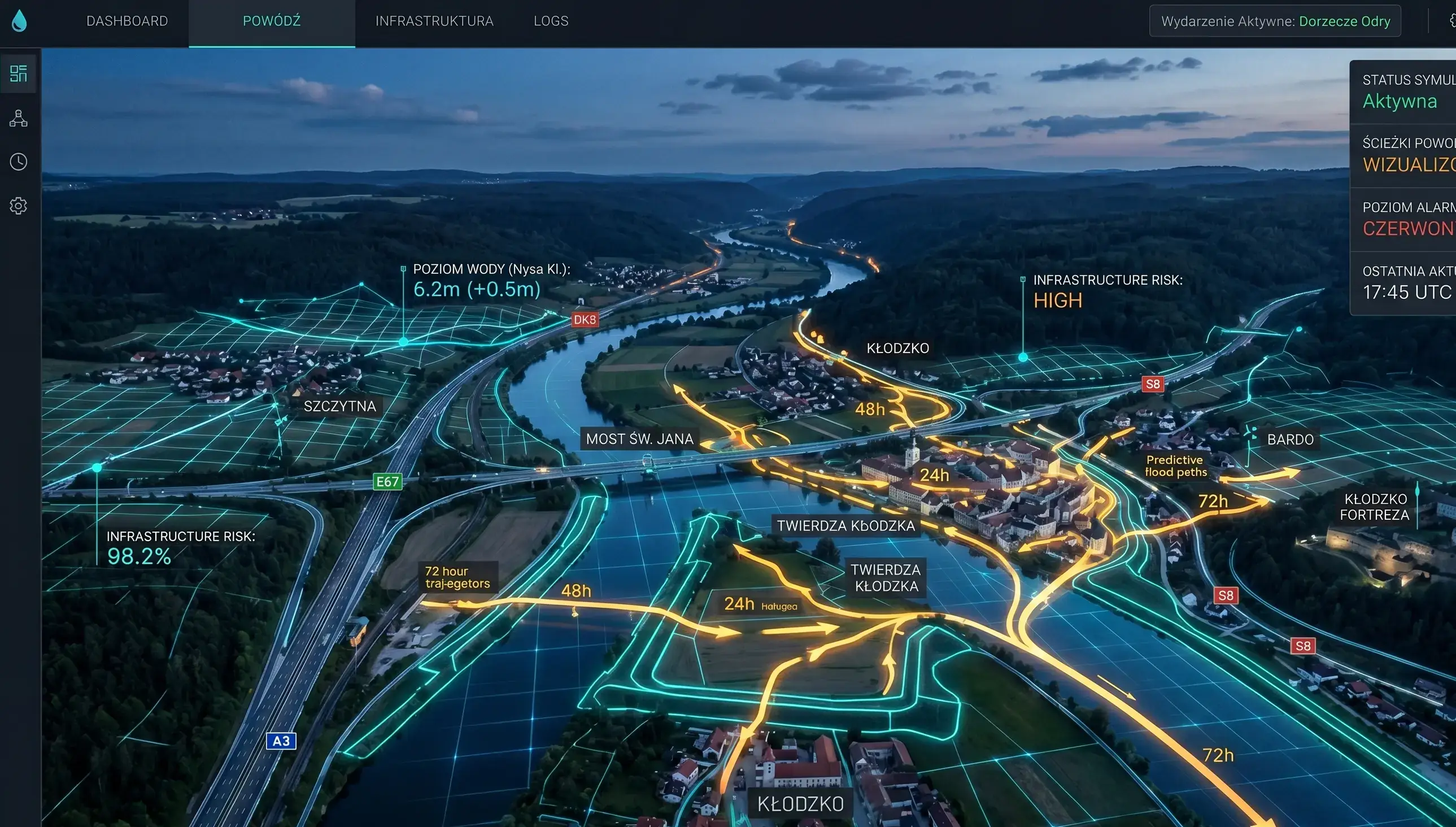The width and height of the screenshot is (1456, 827).
Task: Click the 24h Haługea flood label
Action: tap(760, 604)
